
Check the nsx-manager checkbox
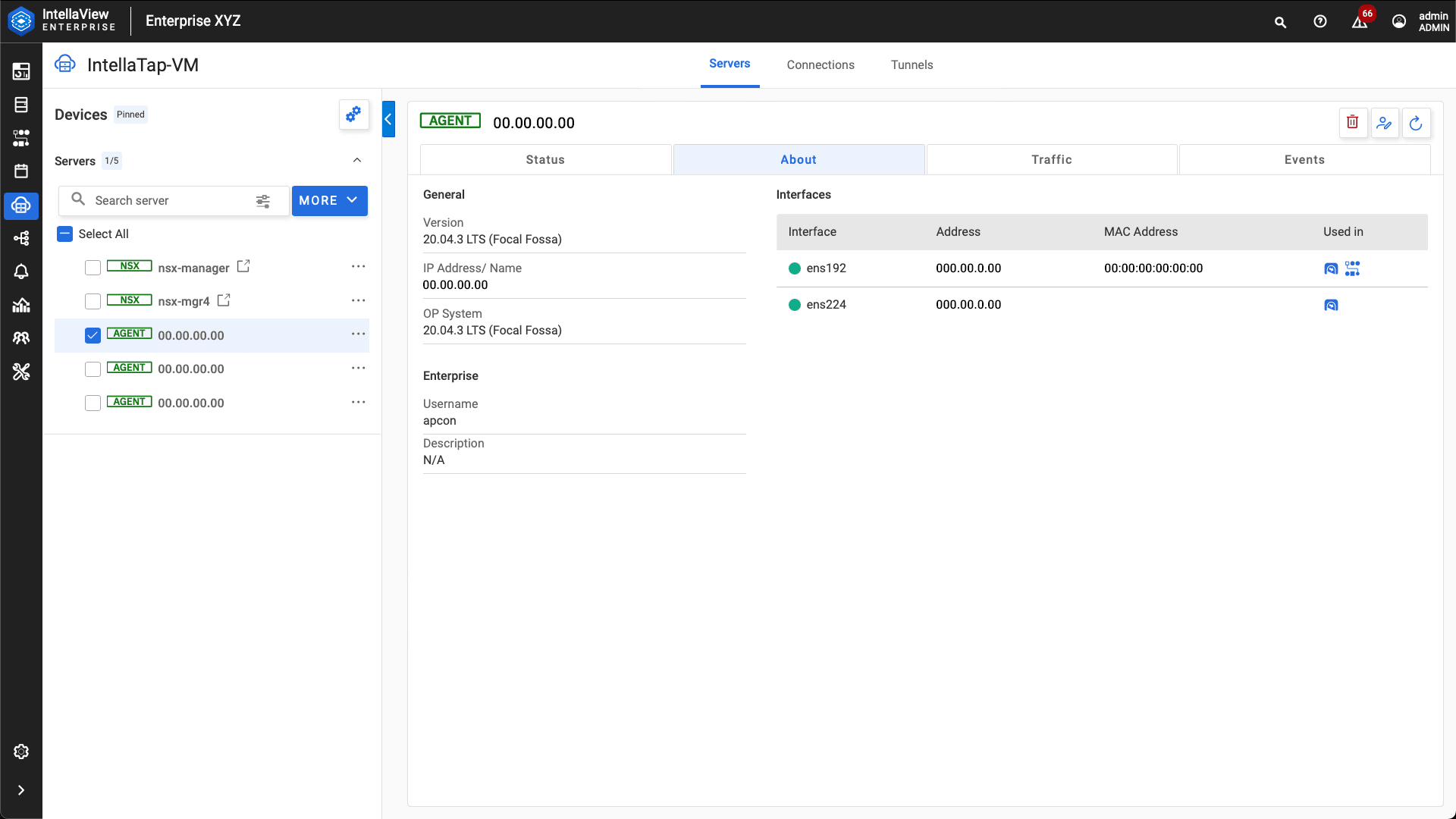click(x=93, y=268)
